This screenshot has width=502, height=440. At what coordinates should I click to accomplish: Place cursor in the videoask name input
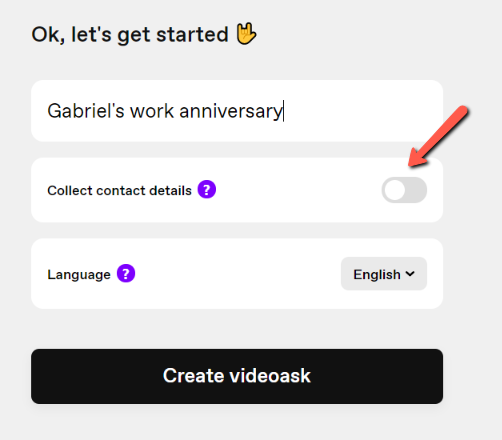[237, 111]
